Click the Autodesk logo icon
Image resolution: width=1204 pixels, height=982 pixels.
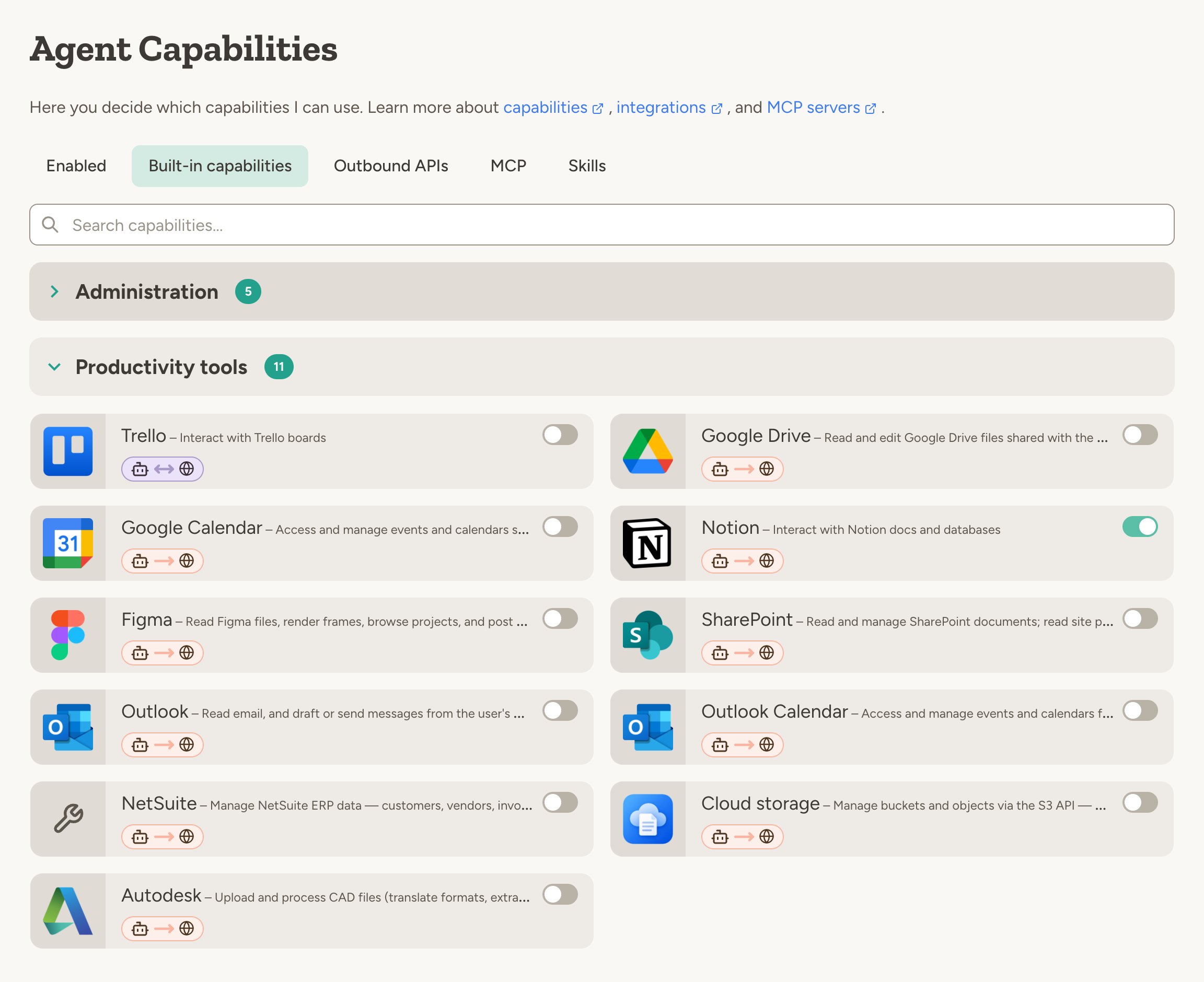click(x=68, y=911)
